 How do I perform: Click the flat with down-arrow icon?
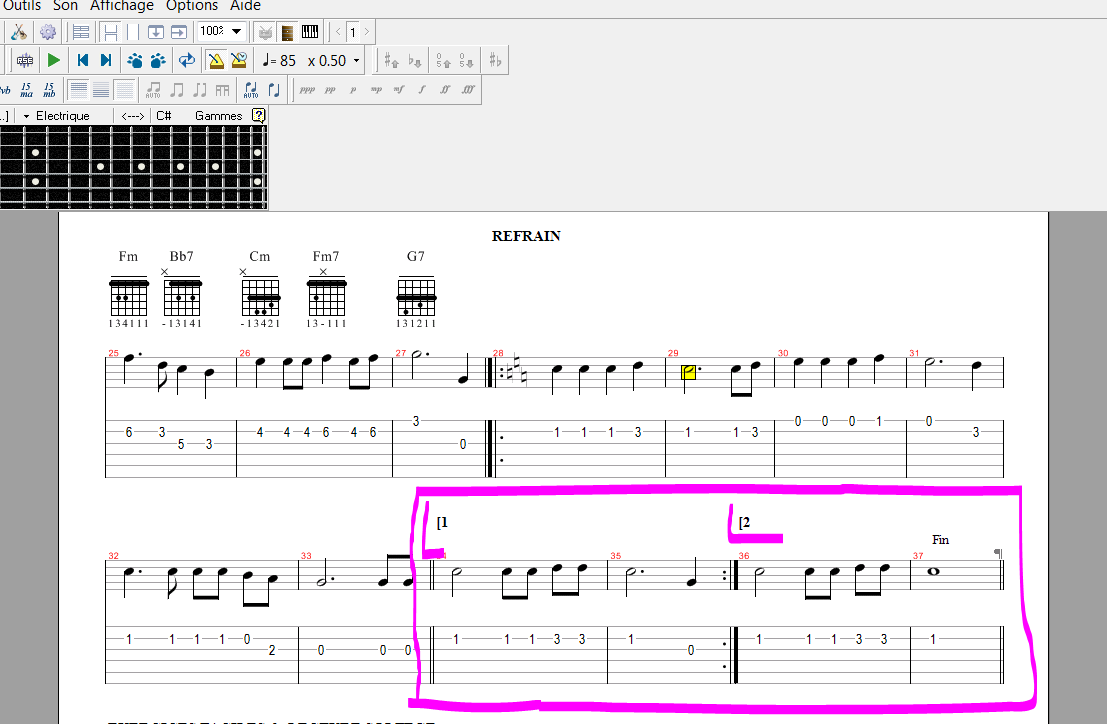[x=414, y=61]
